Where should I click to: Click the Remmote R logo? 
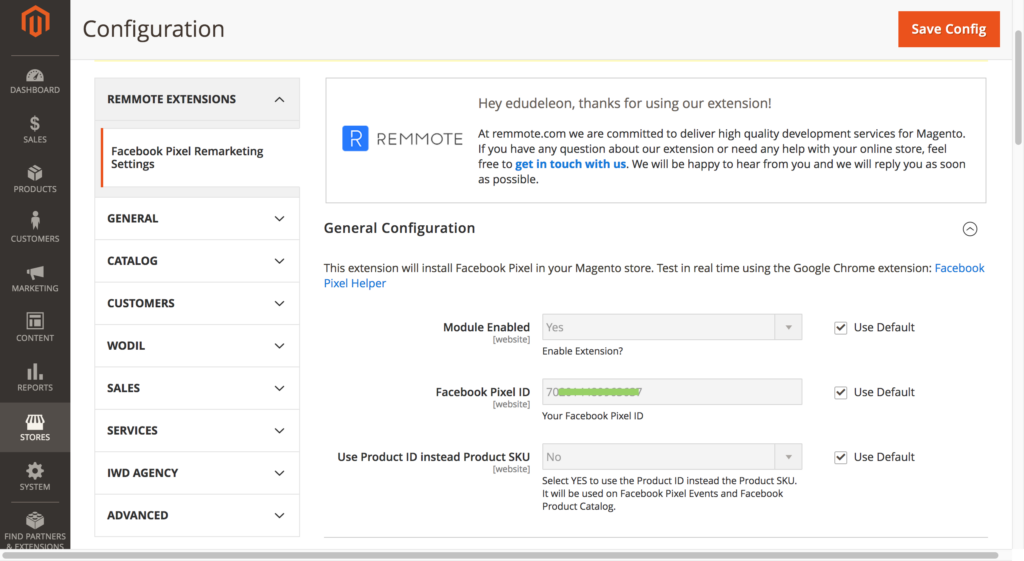355,138
